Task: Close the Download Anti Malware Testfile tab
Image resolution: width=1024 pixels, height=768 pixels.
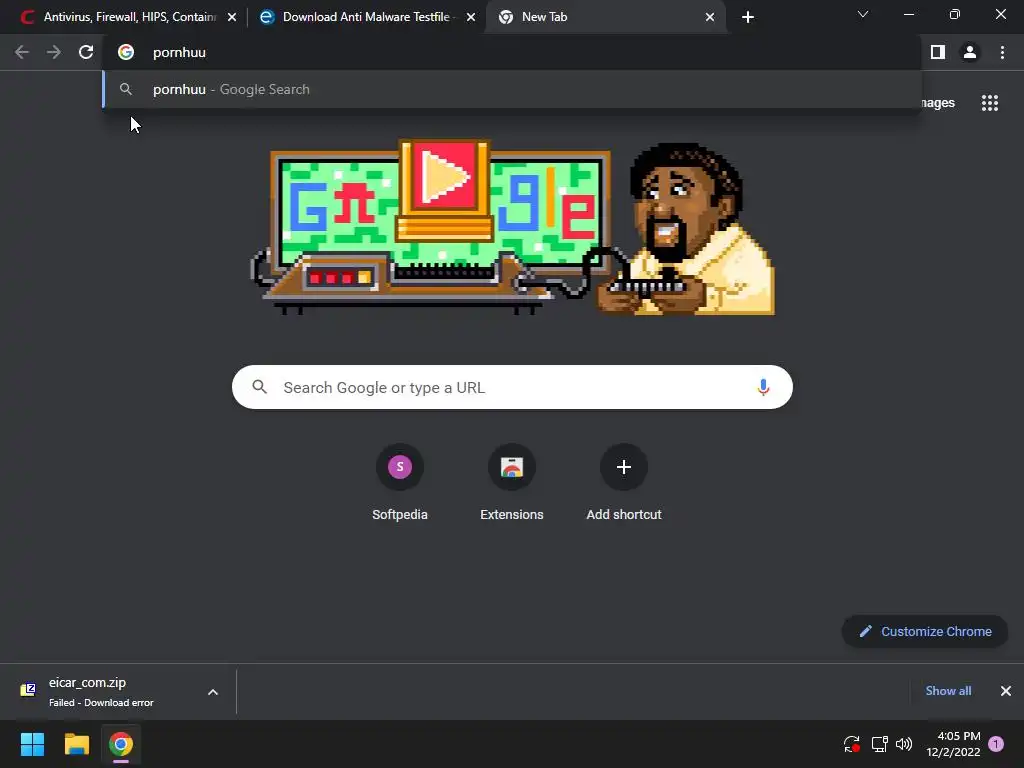Action: pyautogui.click(x=471, y=17)
